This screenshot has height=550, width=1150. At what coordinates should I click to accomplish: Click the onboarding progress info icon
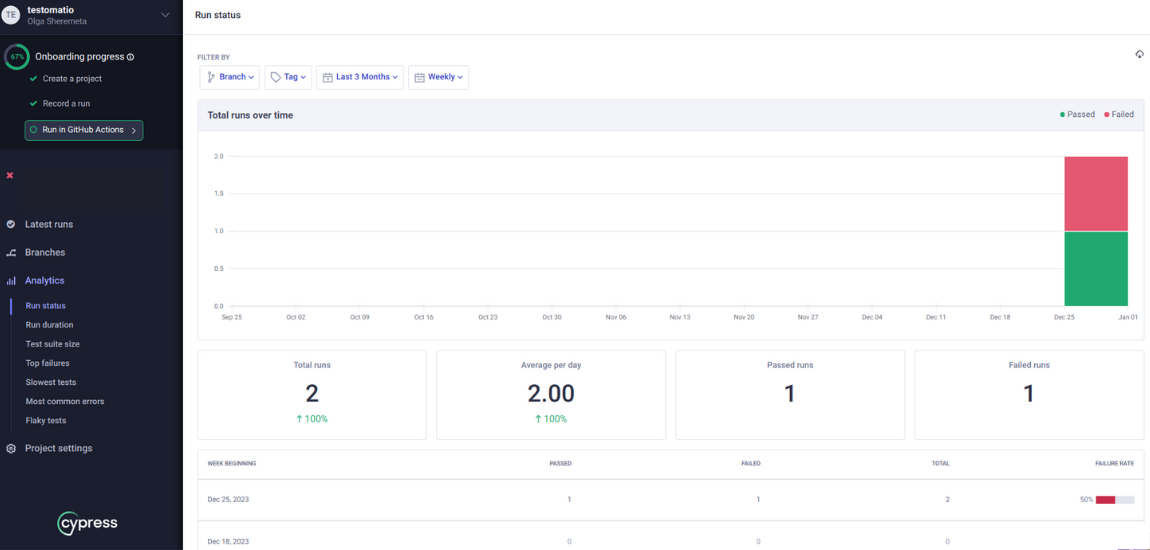coord(130,57)
